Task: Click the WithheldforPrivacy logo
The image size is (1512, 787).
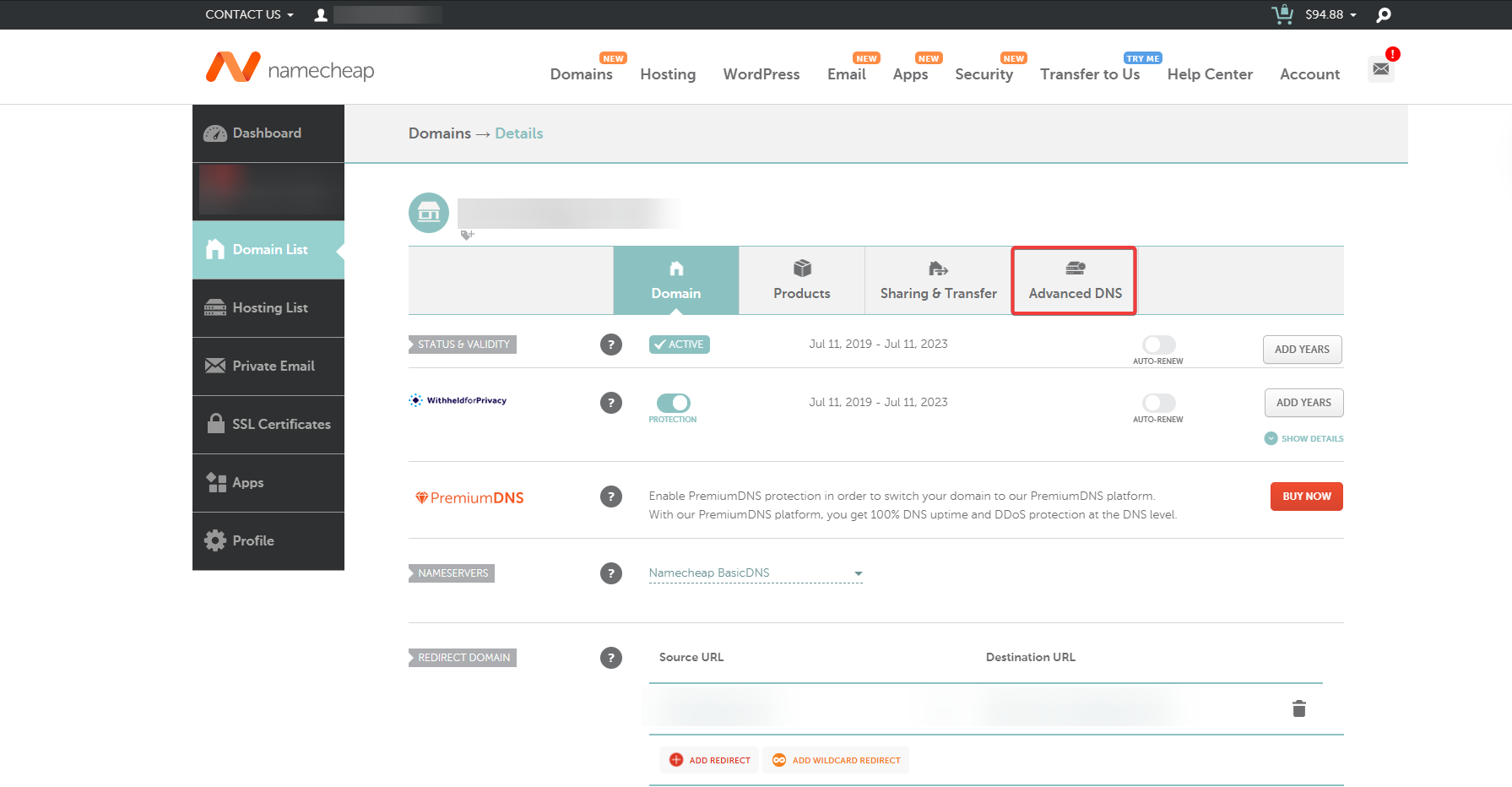Action: (x=458, y=400)
